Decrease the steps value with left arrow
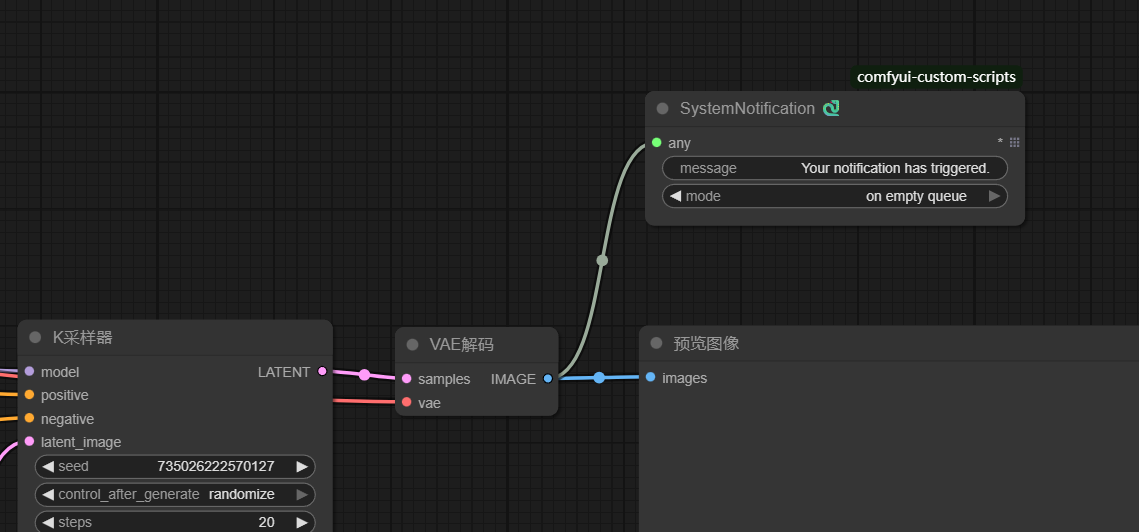 (48, 522)
